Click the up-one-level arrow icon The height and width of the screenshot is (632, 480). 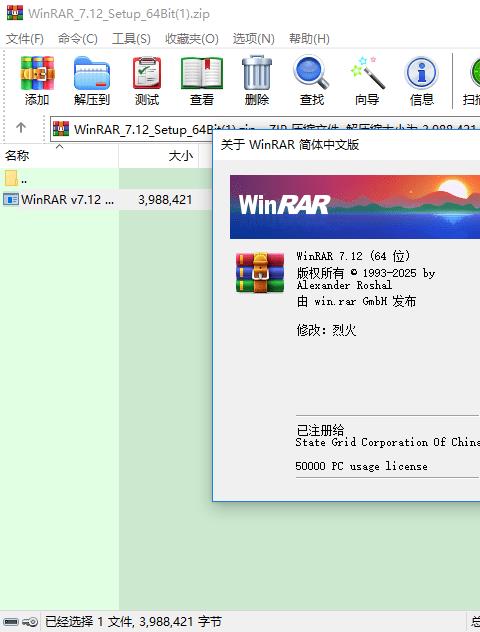click(x=21, y=128)
